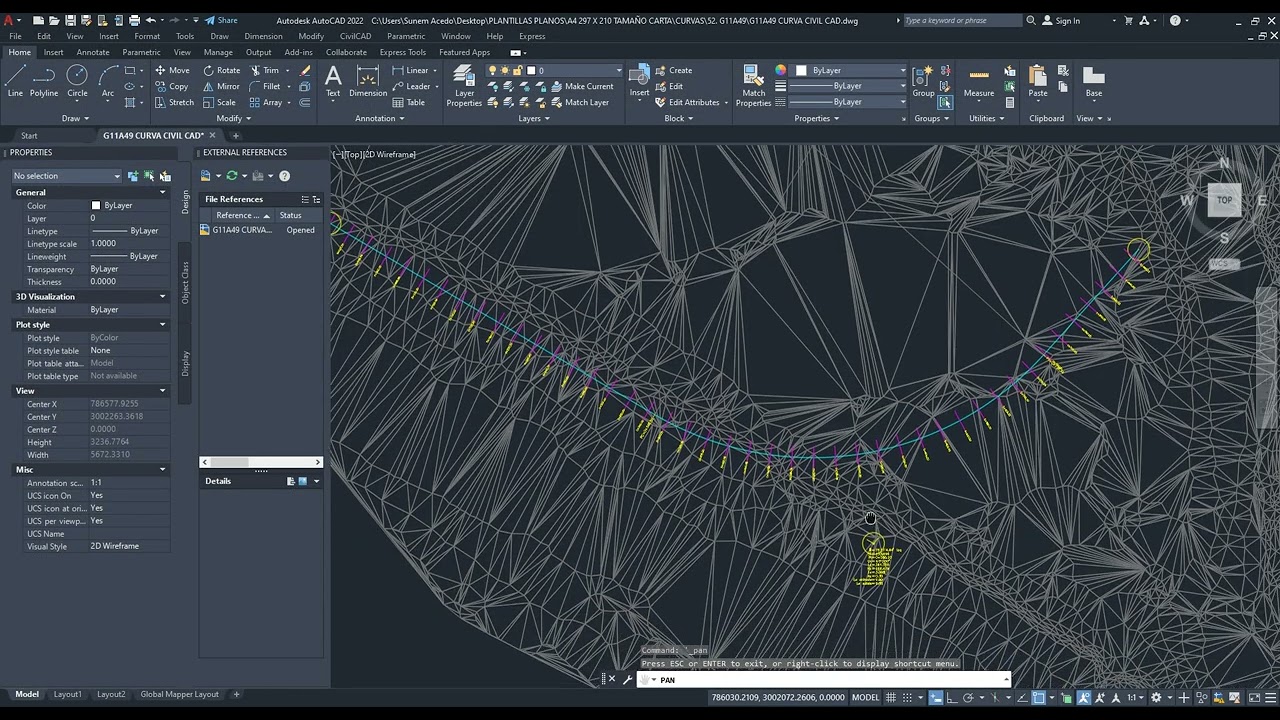This screenshot has height=720, width=1280.
Task: Collapse the Plot style section
Action: (x=163, y=325)
